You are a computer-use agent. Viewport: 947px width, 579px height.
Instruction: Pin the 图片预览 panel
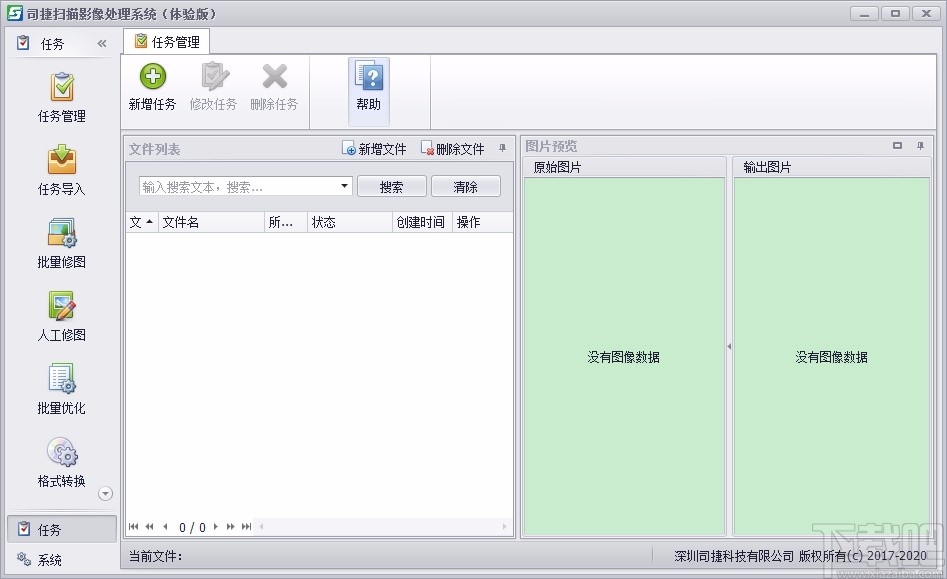pos(920,146)
